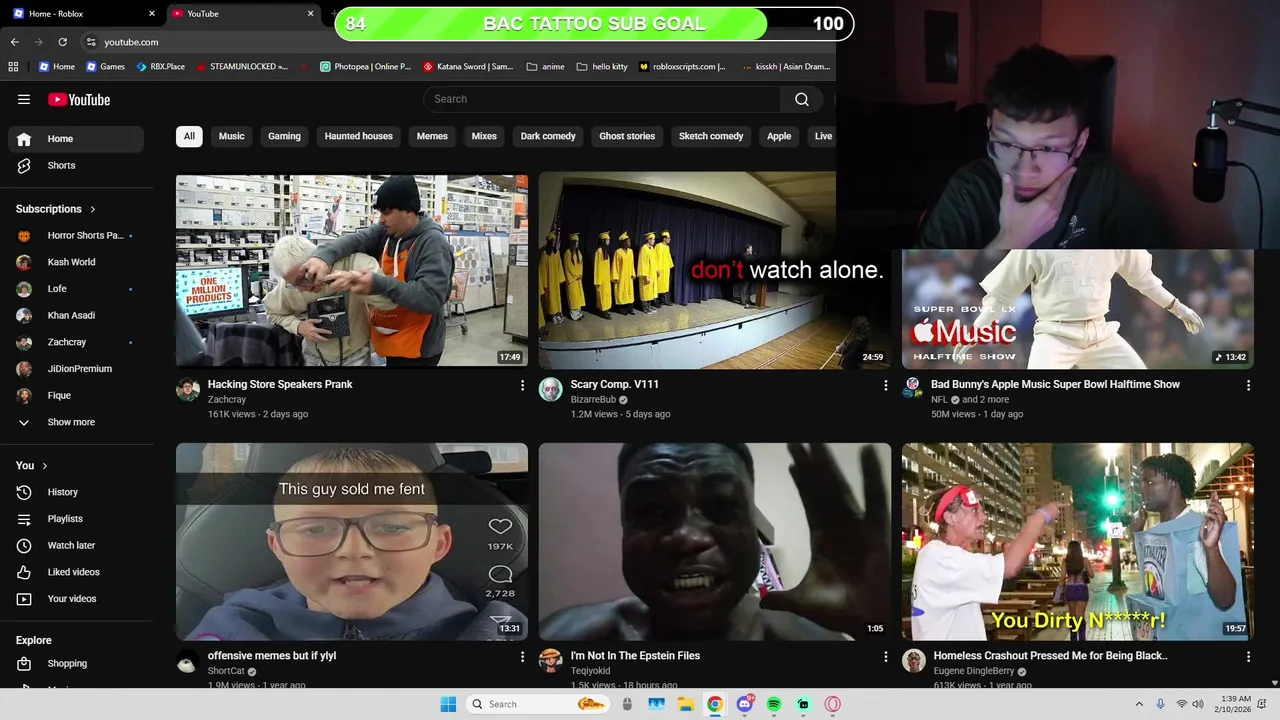
Task: Open Shopping under Explore
Action: pyautogui.click(x=76, y=664)
